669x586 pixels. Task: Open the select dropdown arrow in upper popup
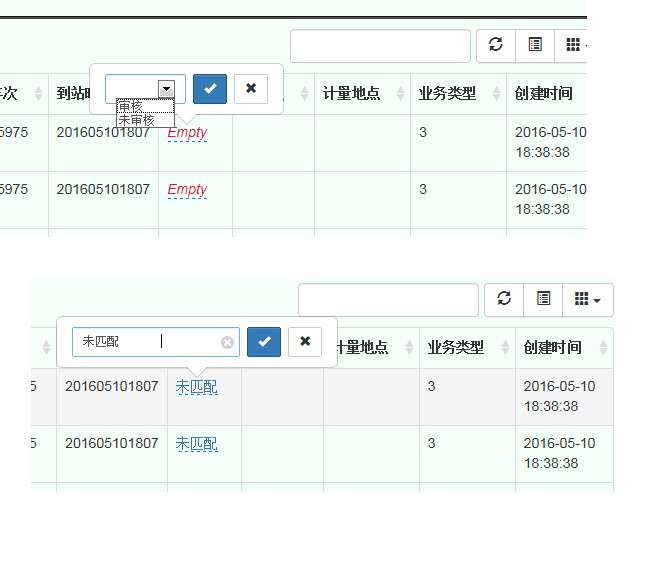pyautogui.click(x=166, y=89)
